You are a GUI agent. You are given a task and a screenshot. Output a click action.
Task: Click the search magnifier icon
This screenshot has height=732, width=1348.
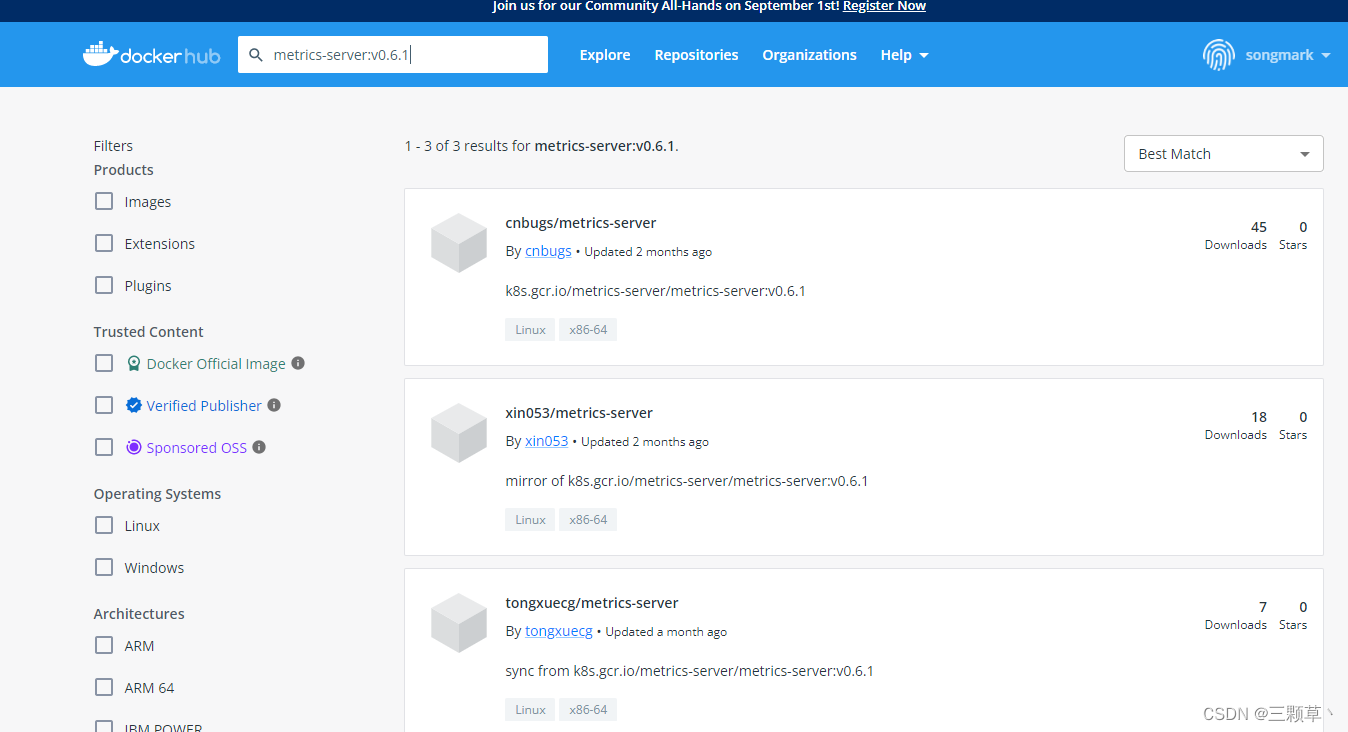256,55
